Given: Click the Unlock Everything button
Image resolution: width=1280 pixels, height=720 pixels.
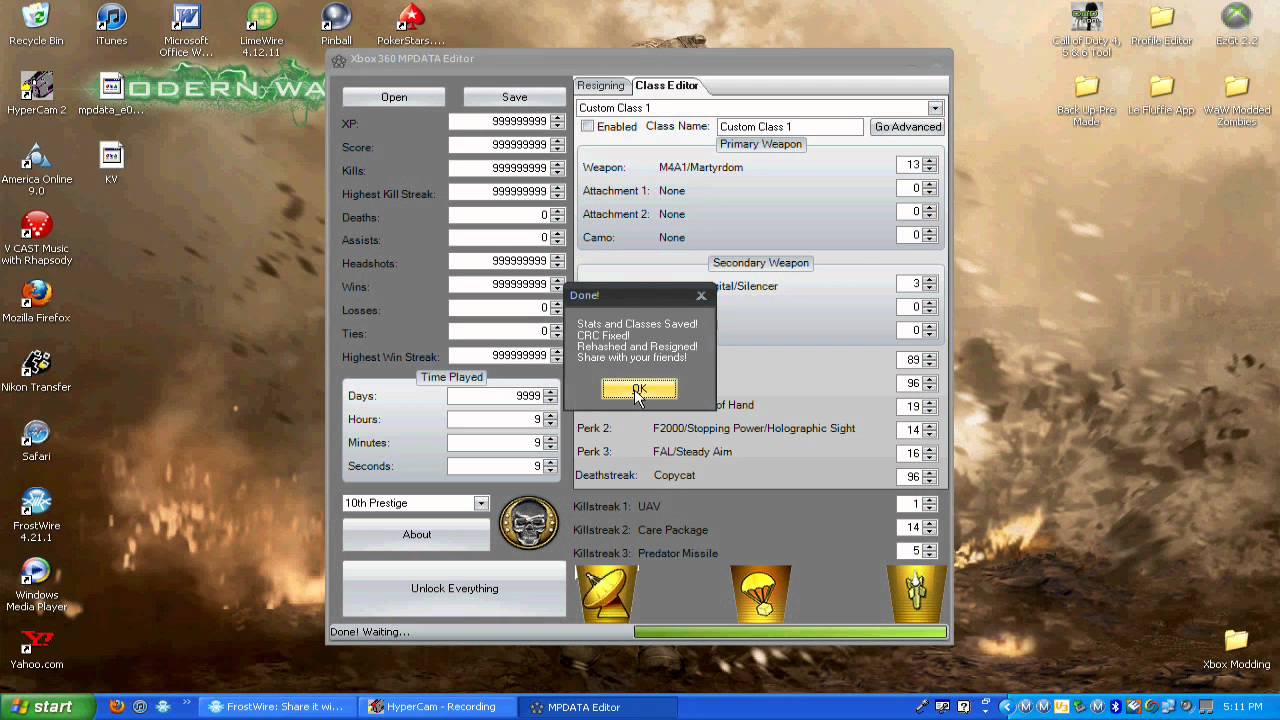Looking at the screenshot, I should (454, 588).
